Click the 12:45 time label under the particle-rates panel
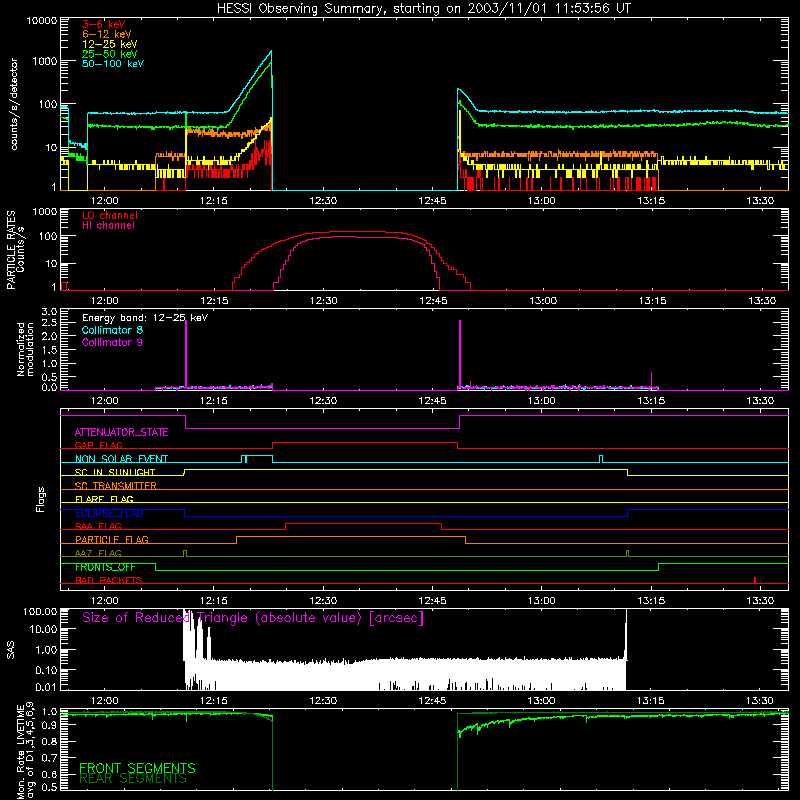Viewport: 800px width, 800px height. (x=433, y=301)
